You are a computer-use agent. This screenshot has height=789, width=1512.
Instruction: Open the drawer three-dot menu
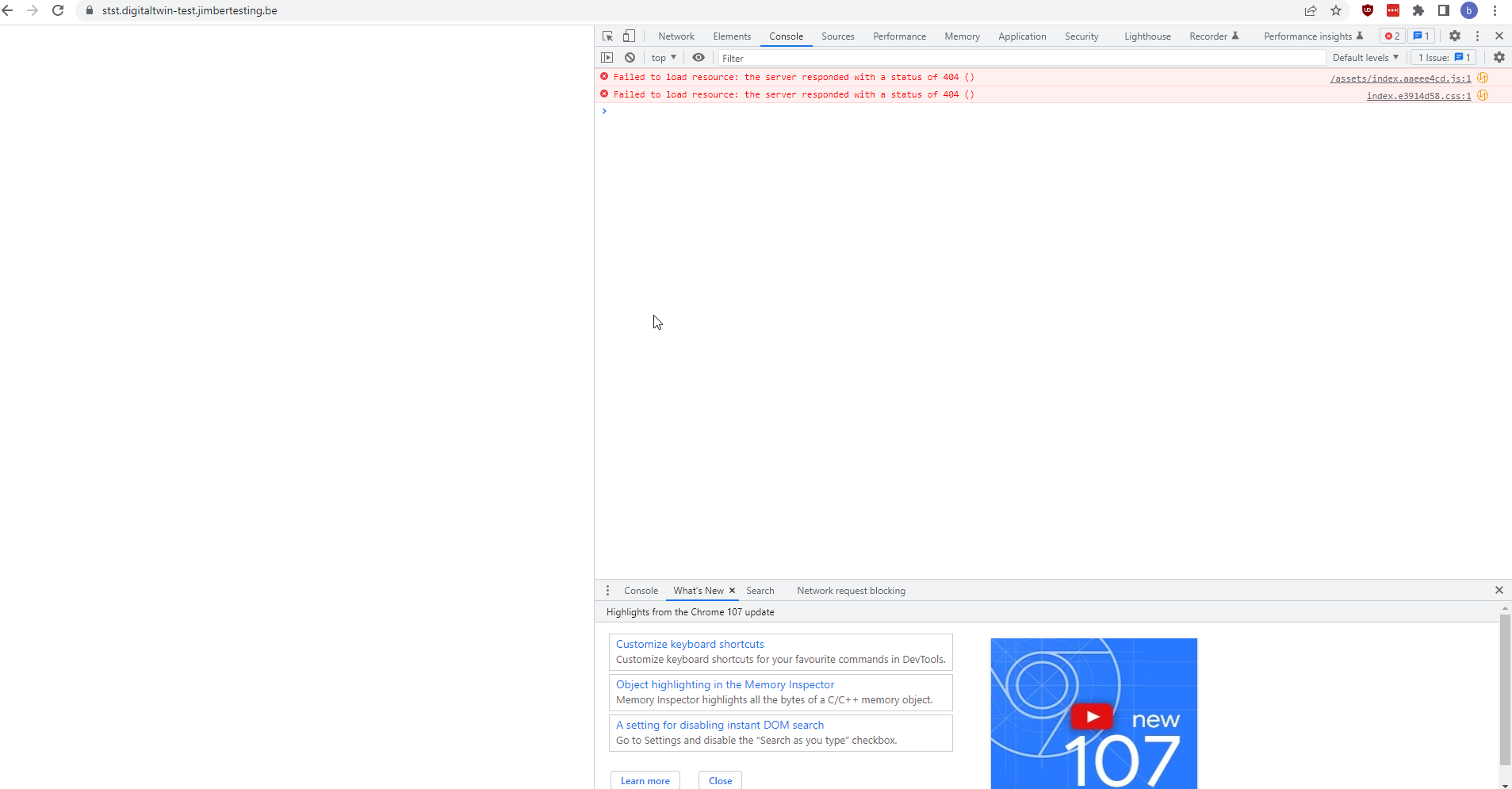[x=607, y=591]
